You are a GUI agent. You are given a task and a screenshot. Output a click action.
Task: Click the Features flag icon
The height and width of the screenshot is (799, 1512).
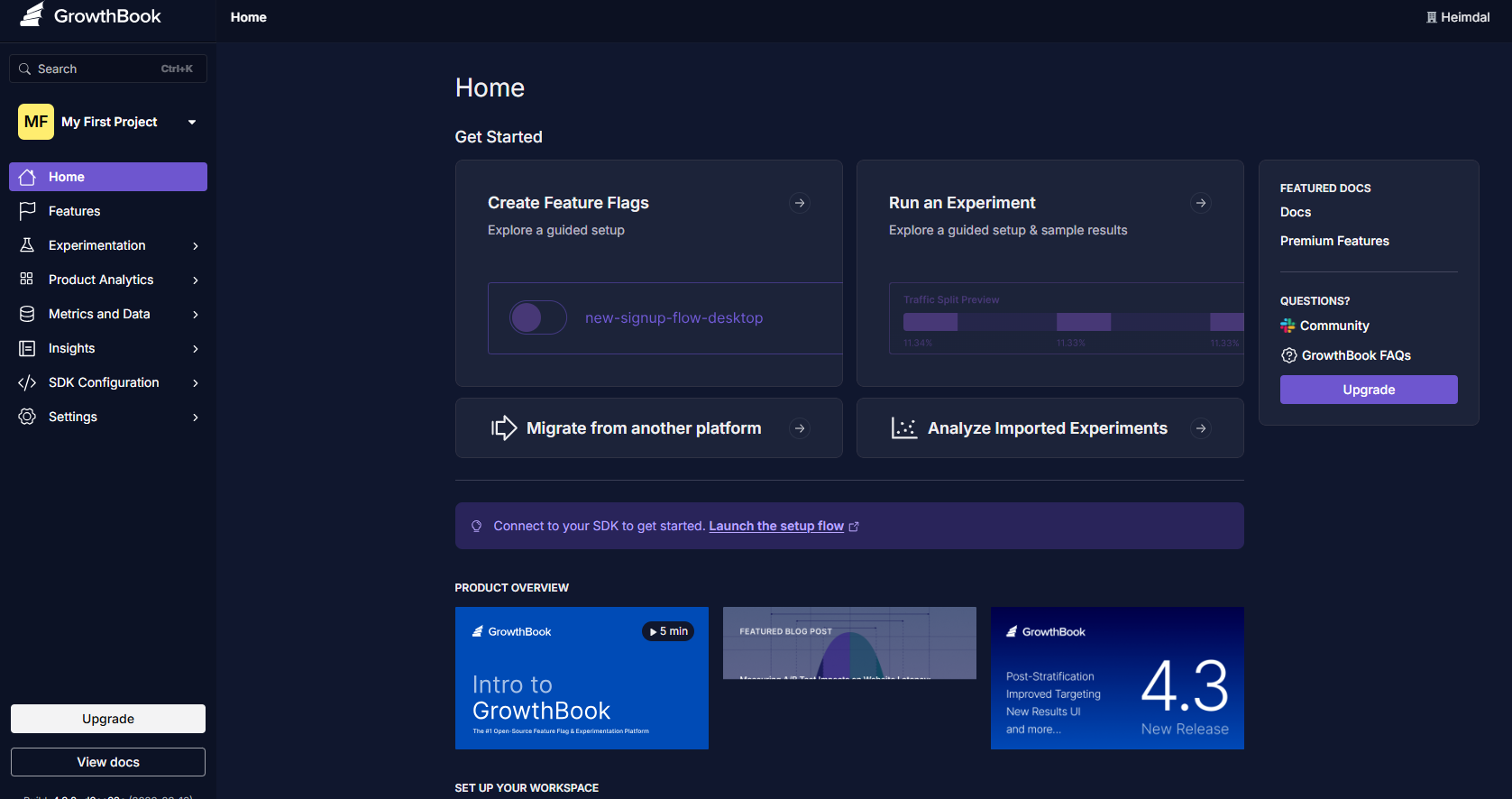point(27,211)
